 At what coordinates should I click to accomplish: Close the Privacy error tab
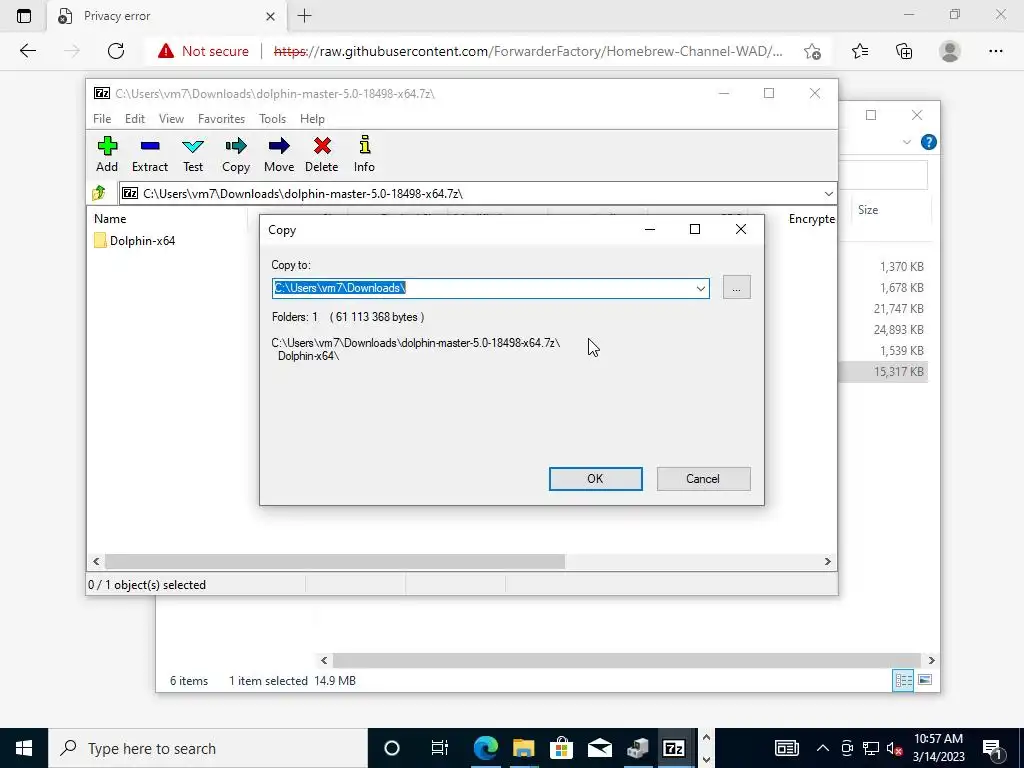(x=270, y=16)
